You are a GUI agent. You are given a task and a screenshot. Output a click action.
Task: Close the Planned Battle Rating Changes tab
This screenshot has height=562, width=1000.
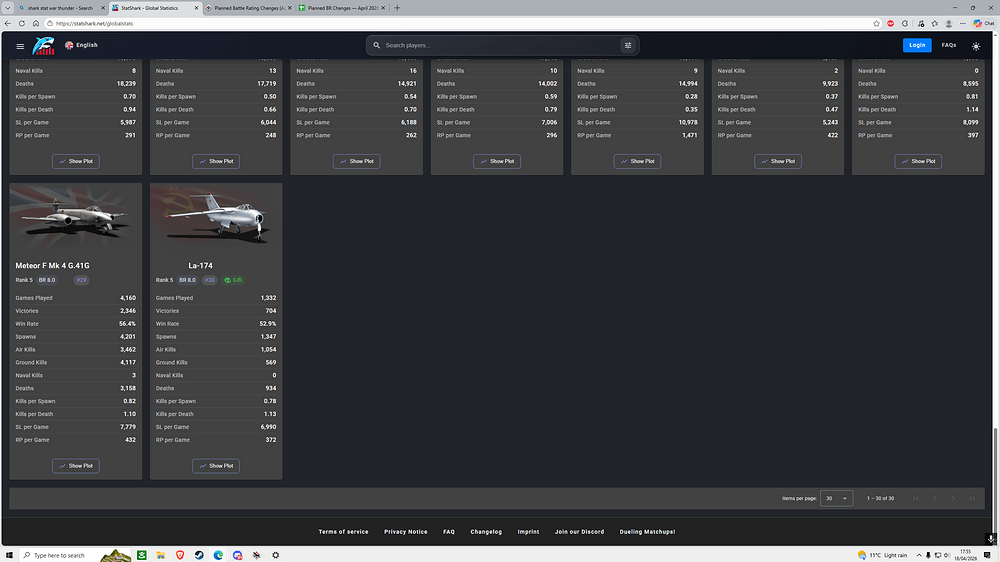point(290,8)
